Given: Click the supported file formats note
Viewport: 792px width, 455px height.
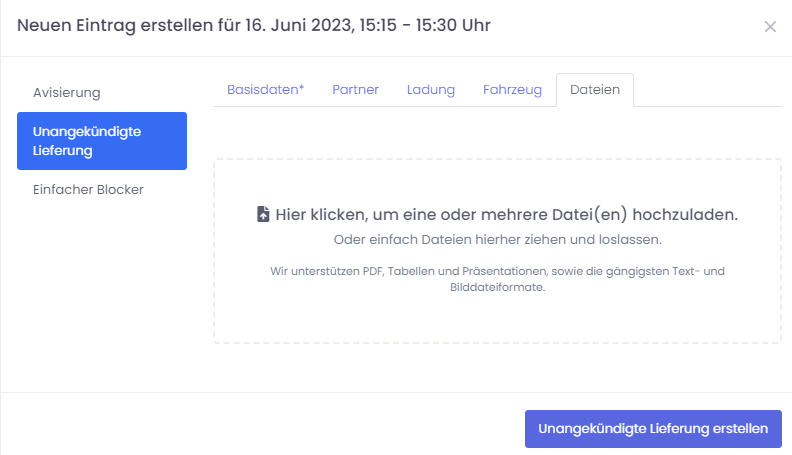Looking at the screenshot, I should point(497,279).
